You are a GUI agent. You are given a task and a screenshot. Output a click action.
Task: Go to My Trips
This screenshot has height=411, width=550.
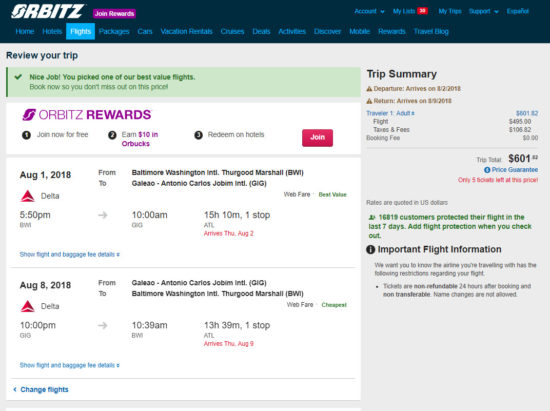coord(450,11)
